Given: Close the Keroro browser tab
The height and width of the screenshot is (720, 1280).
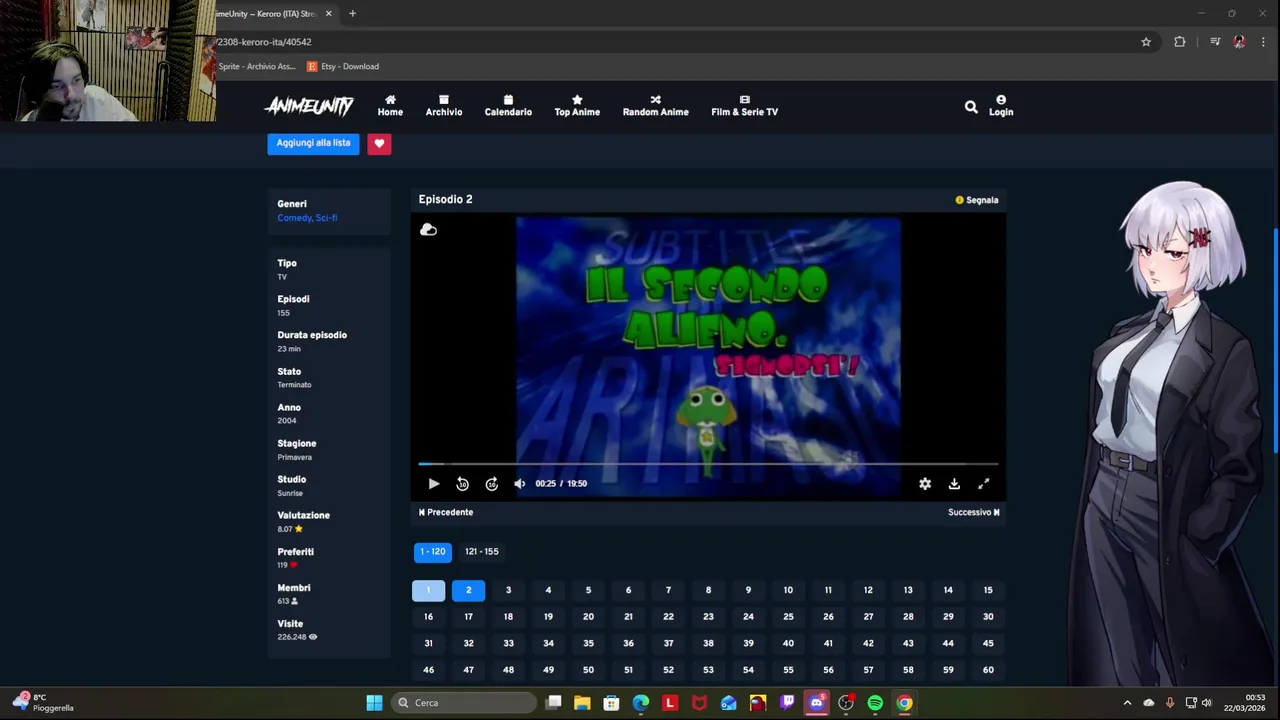Looking at the screenshot, I should pos(328,14).
